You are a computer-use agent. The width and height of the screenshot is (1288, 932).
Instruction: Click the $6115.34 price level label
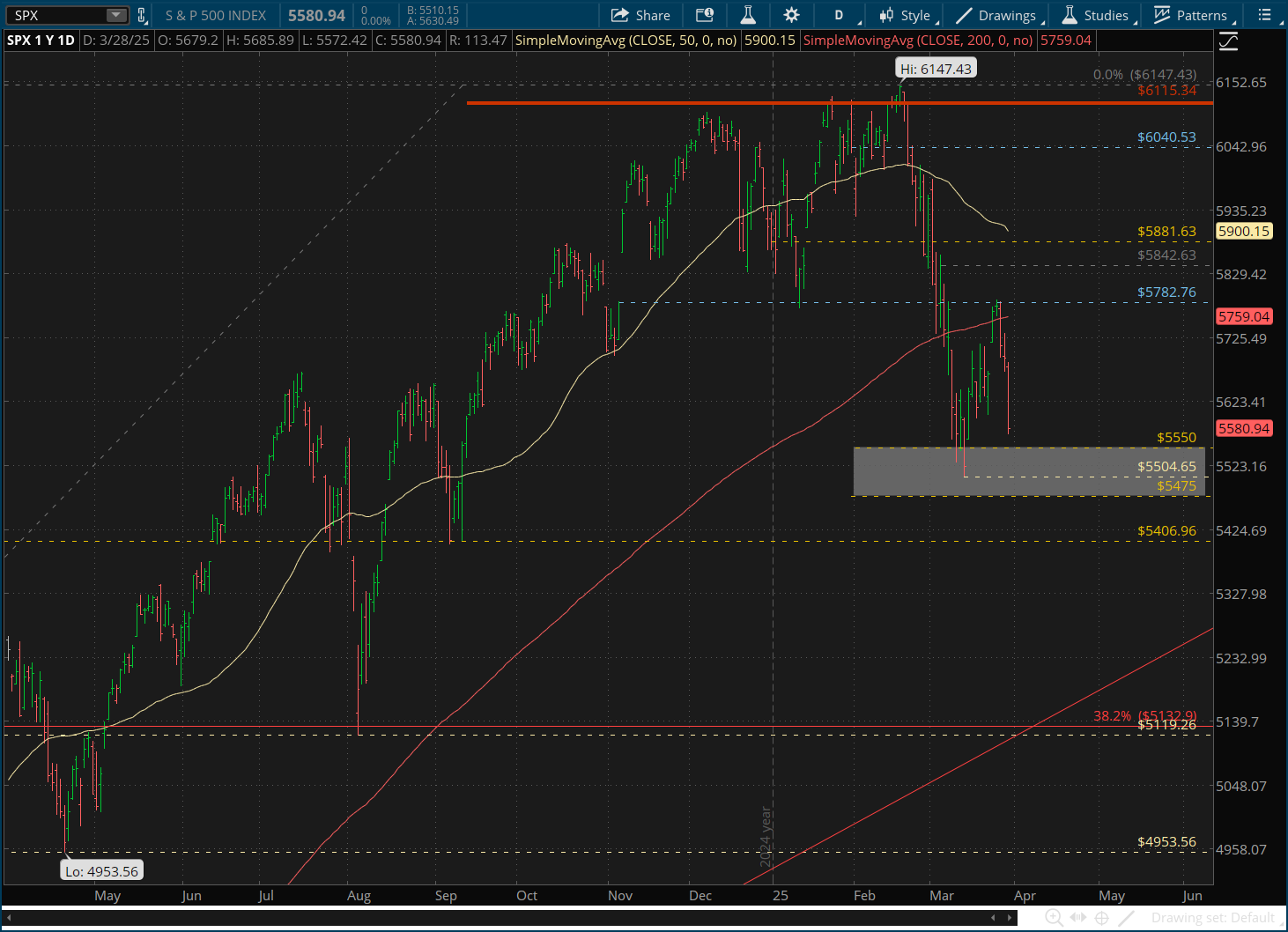pos(1166,90)
